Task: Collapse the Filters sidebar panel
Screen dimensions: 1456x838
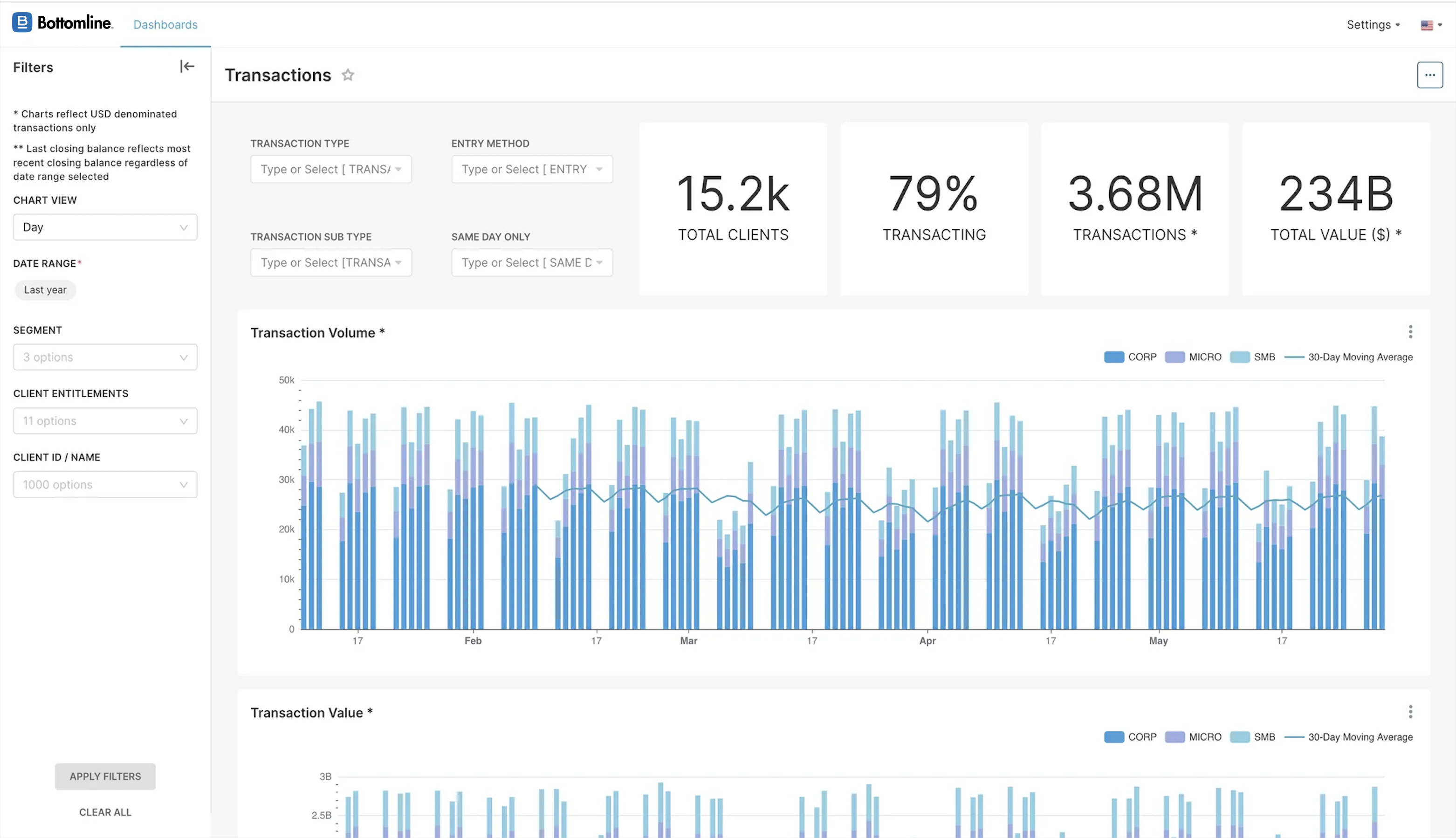Action: (x=187, y=67)
